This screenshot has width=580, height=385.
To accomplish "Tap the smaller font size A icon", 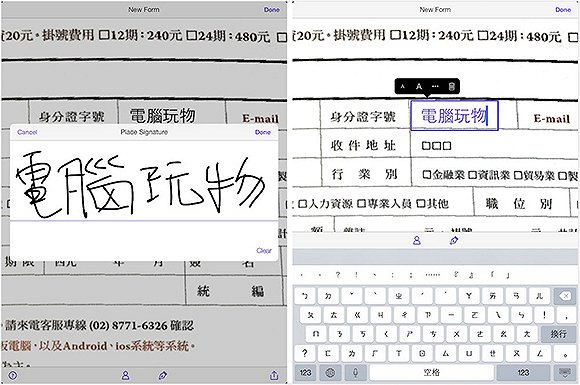I will tap(403, 87).
